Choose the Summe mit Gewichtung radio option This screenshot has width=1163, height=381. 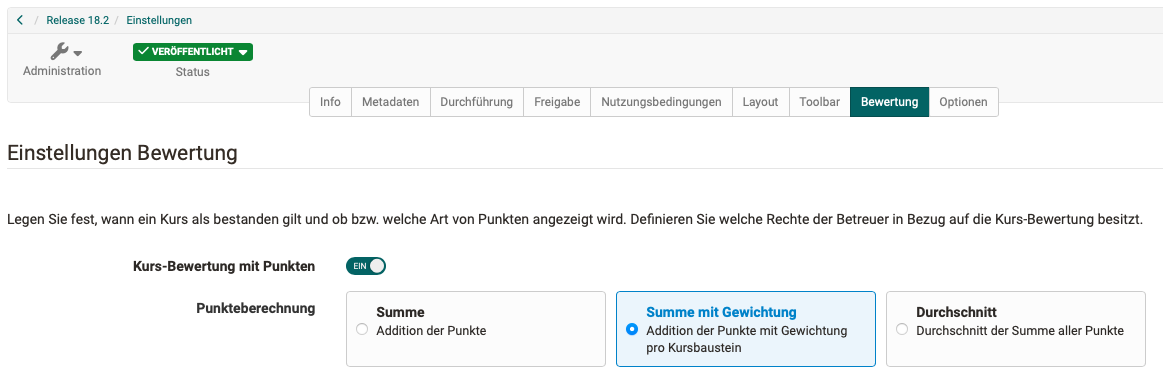(632, 330)
